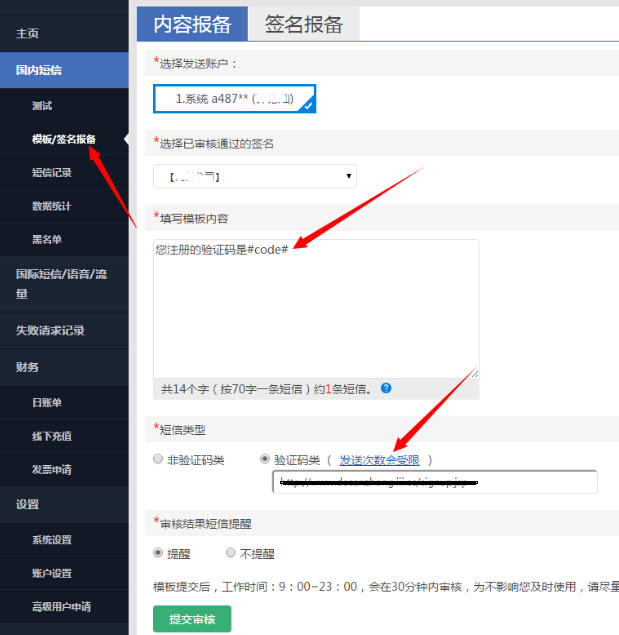Screen dimensions: 619x635
Task: Select 提醒 for review result reminder
Action: [x=158, y=553]
